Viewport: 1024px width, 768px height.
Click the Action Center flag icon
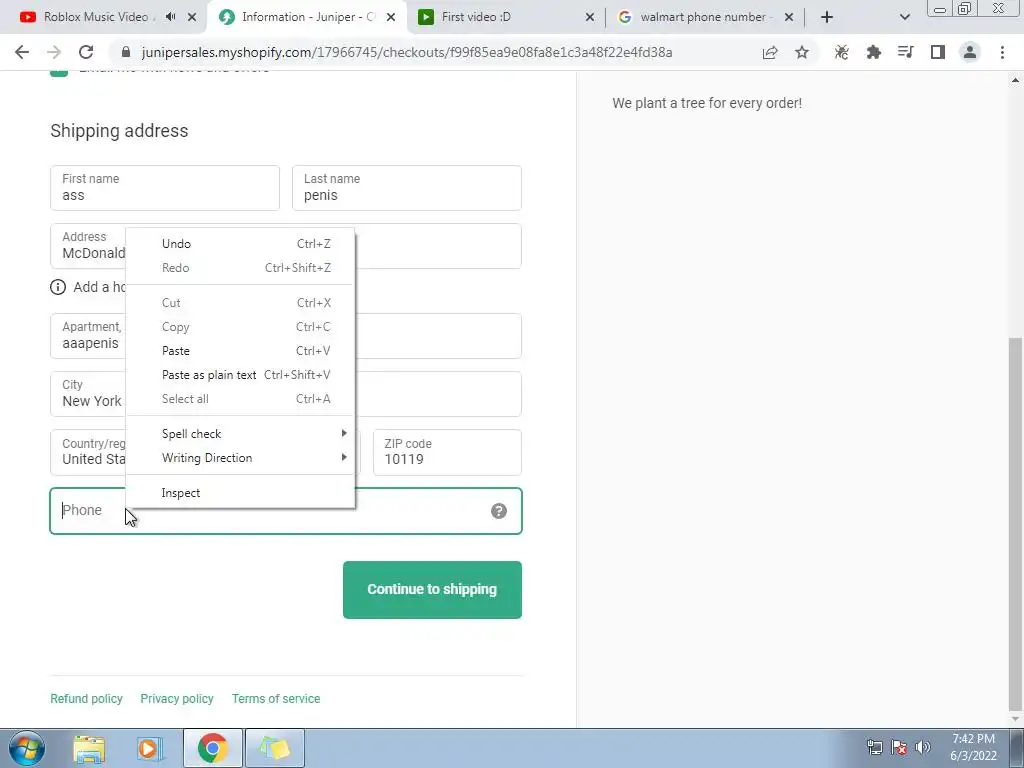pyautogui.click(x=899, y=747)
